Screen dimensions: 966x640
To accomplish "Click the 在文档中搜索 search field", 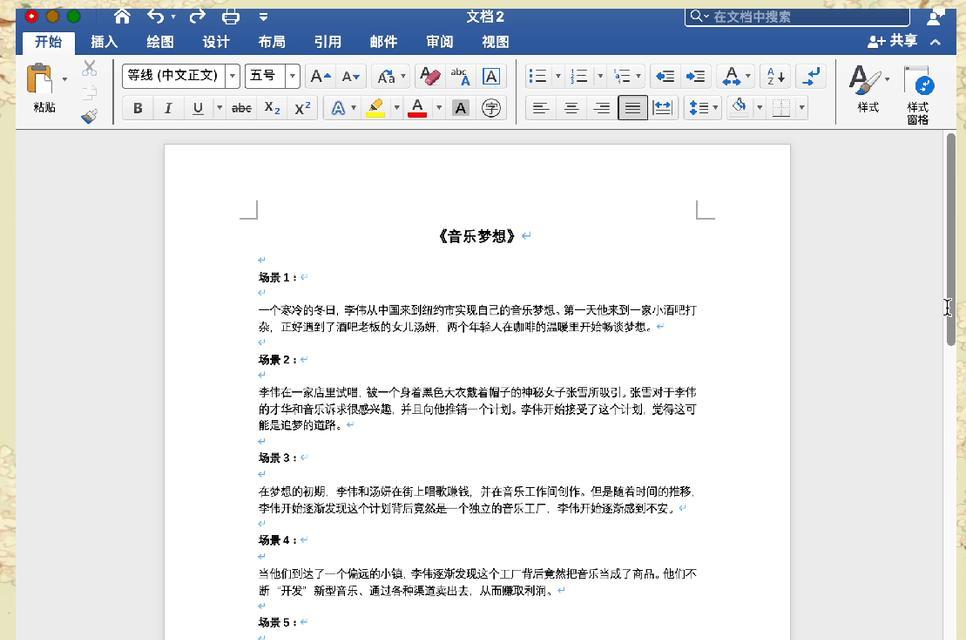I will [x=797, y=17].
